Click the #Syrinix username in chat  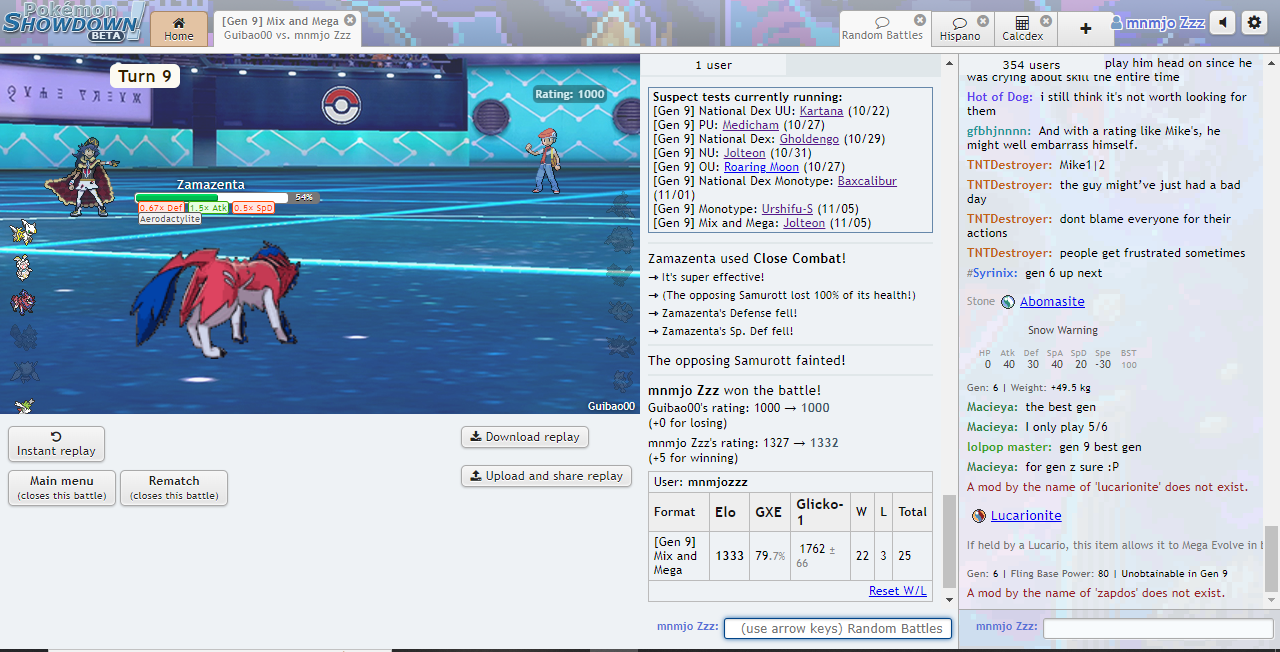point(992,273)
